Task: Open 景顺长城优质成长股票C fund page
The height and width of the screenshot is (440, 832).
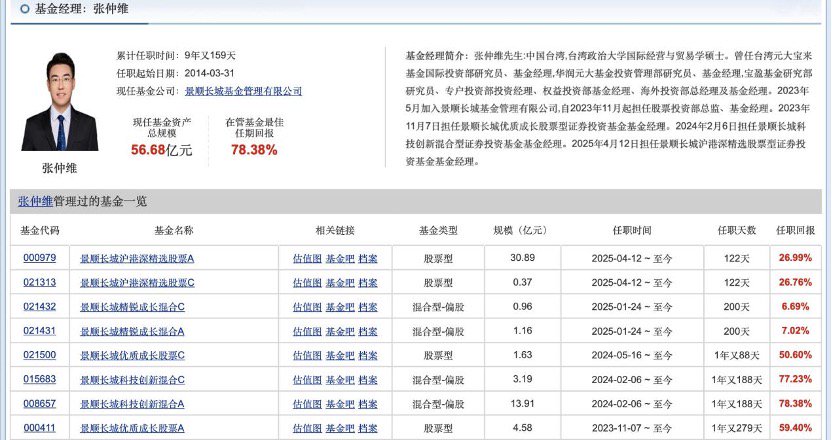Action: (x=132, y=355)
